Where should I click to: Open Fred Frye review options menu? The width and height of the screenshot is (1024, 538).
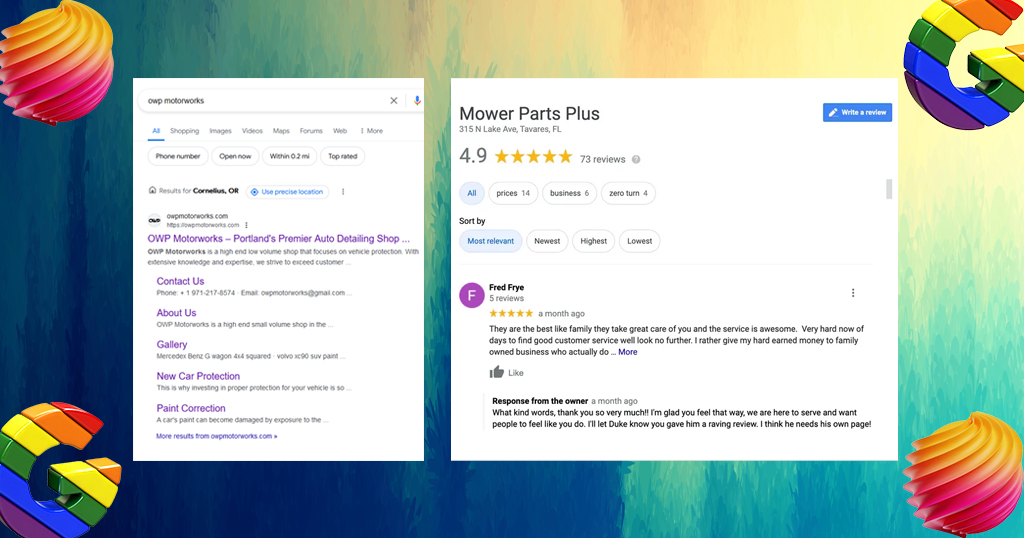[853, 293]
